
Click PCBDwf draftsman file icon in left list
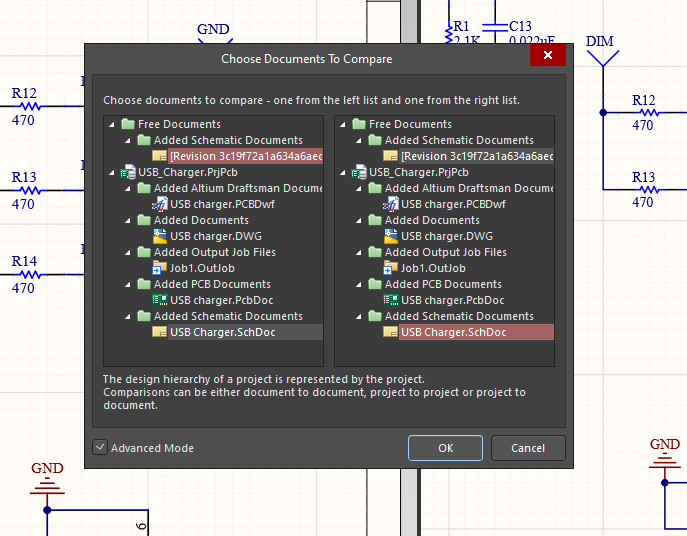pyautogui.click(x=159, y=204)
